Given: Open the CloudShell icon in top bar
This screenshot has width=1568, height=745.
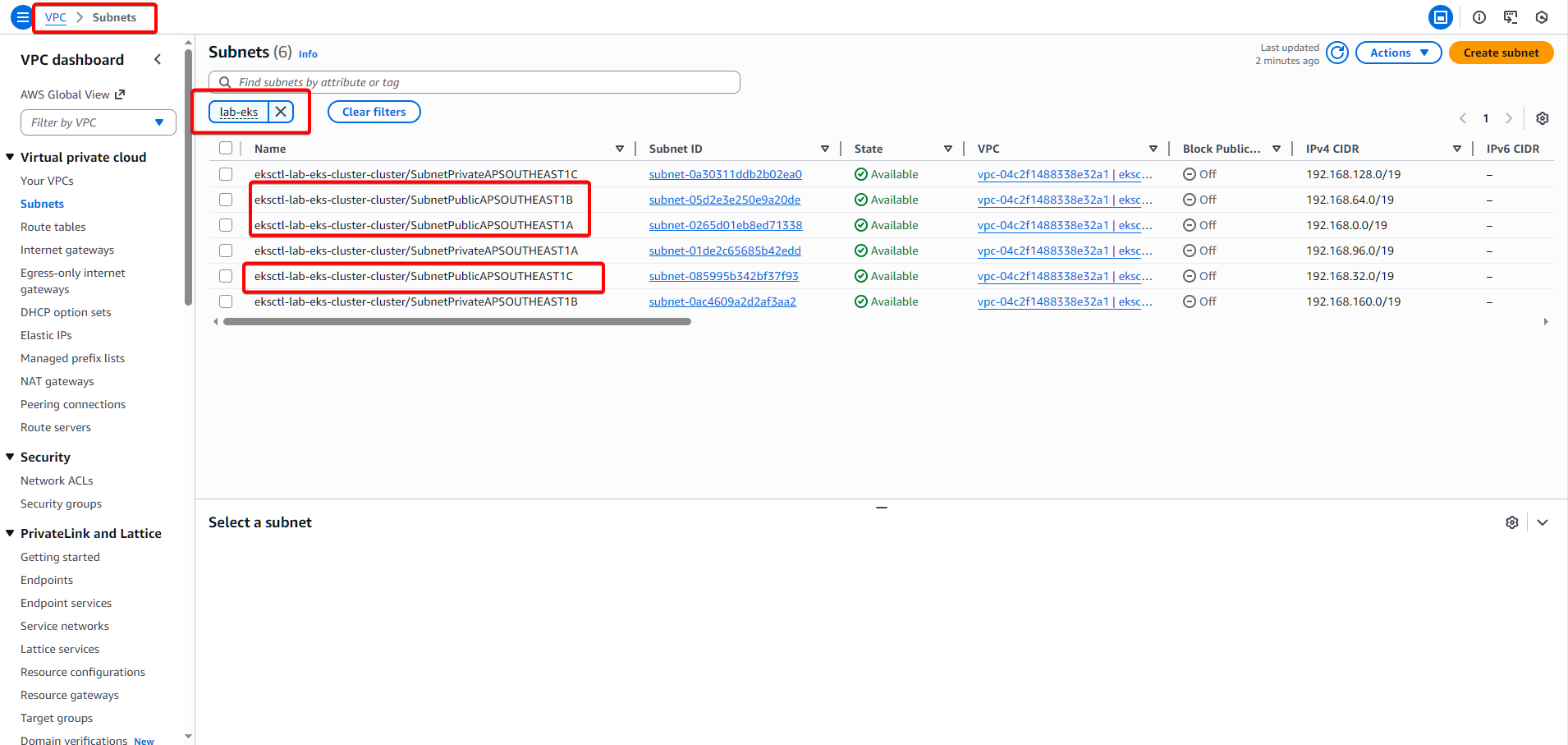Looking at the screenshot, I should 1511,17.
